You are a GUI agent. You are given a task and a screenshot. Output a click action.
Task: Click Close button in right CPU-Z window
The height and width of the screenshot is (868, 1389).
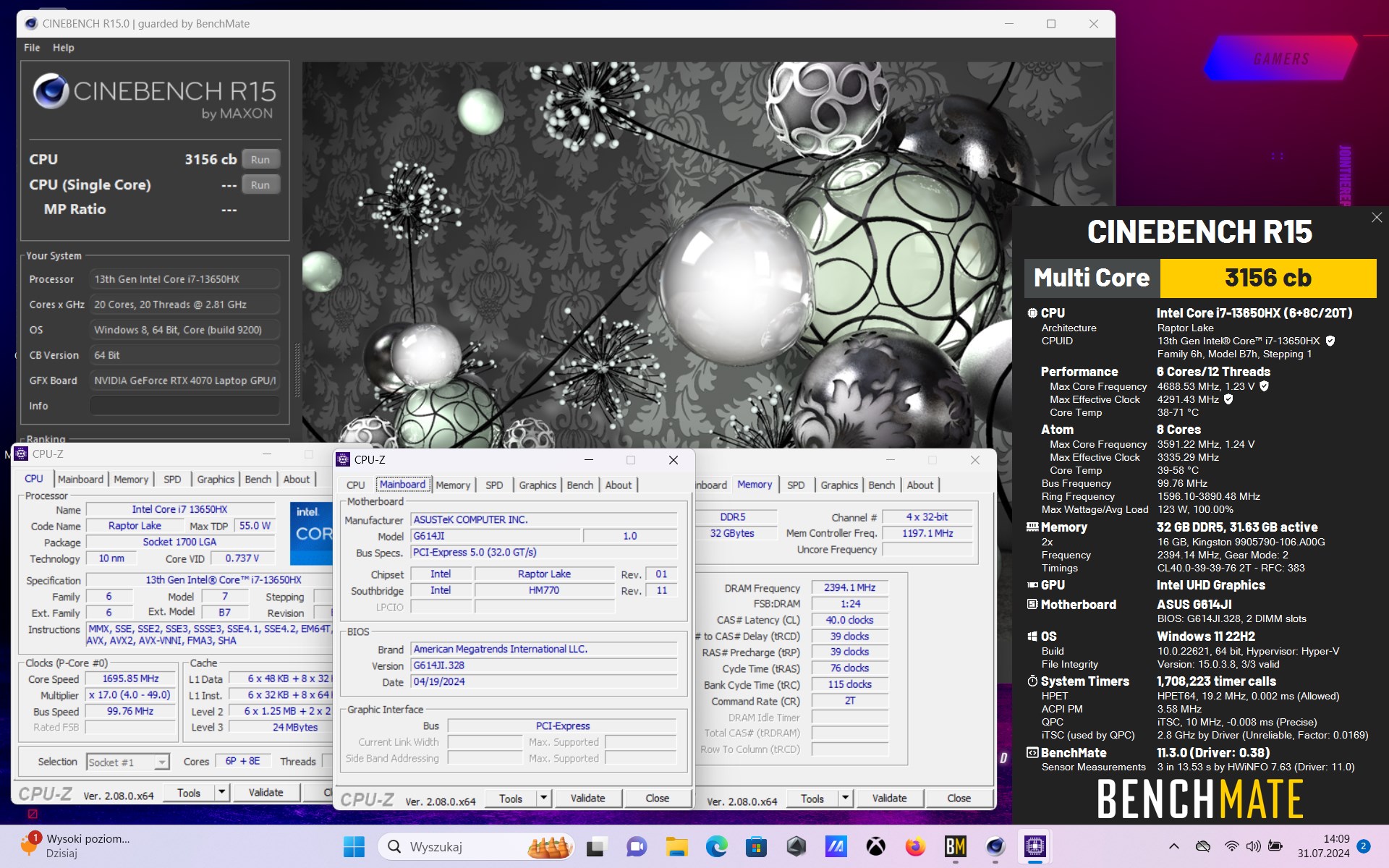coord(959,799)
